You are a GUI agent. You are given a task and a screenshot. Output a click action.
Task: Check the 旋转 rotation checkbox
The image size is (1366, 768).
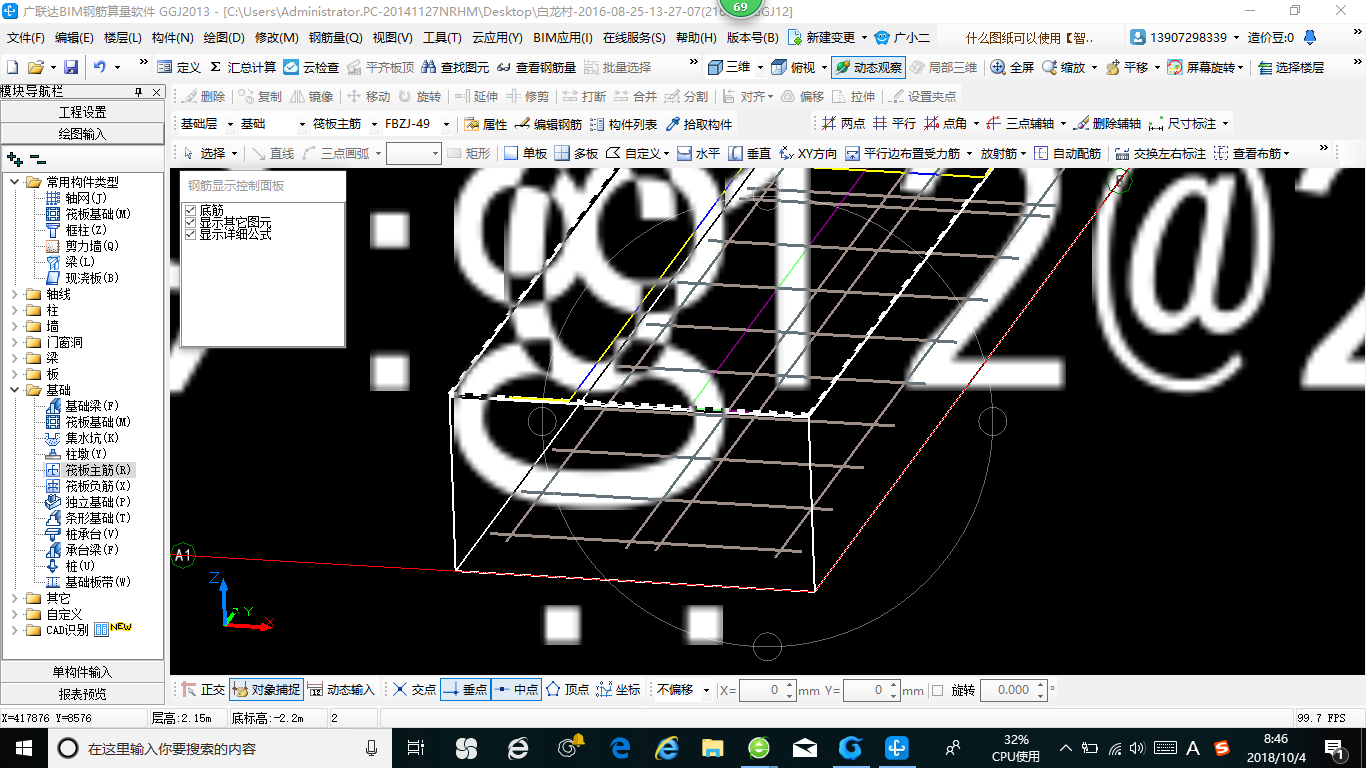click(937, 690)
